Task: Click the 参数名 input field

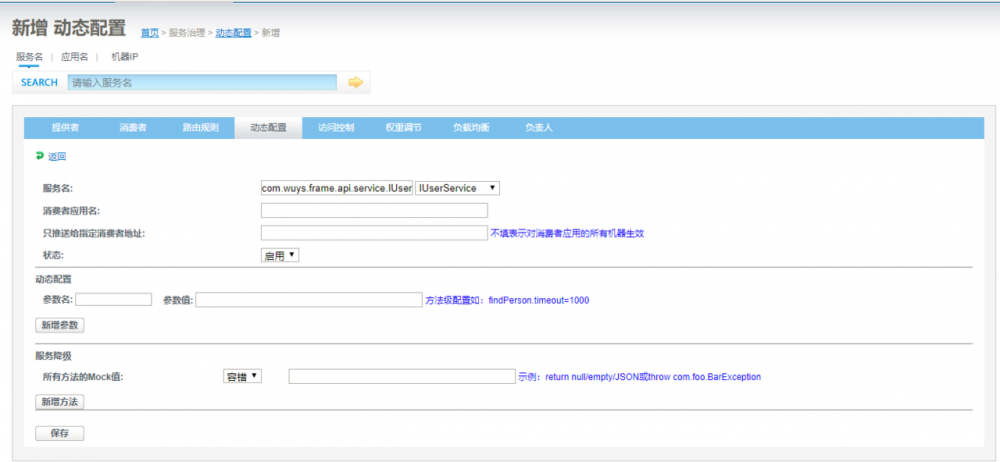Action: pyautogui.click(x=114, y=299)
